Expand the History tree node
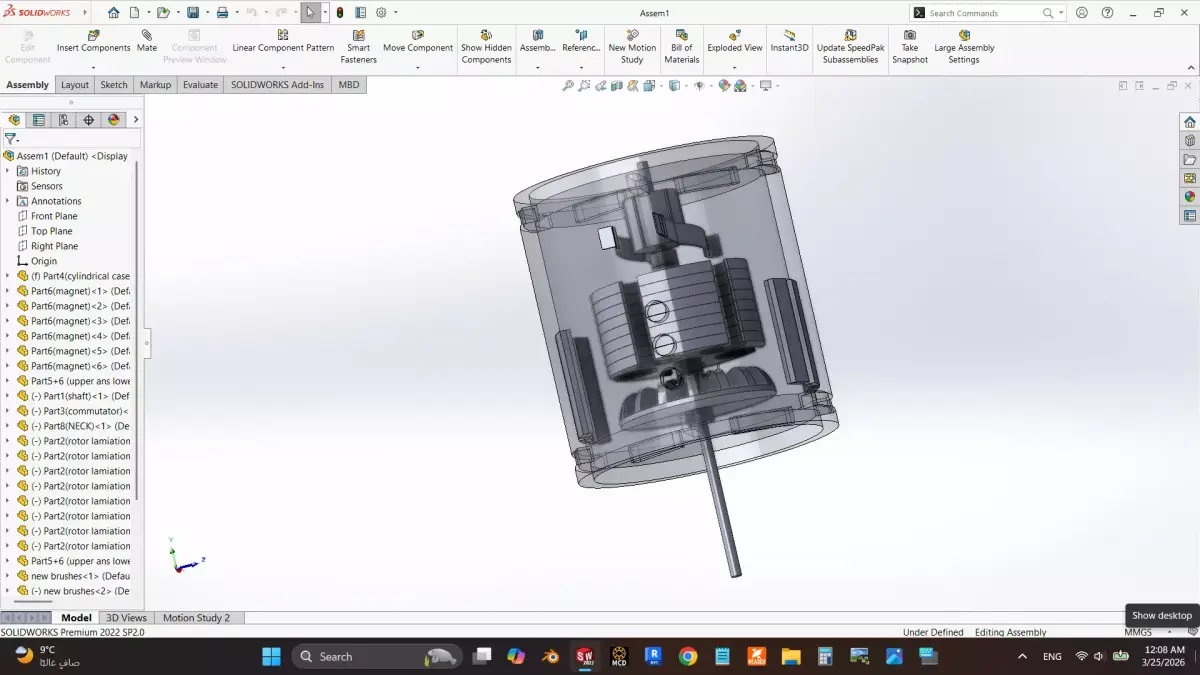Image resolution: width=1200 pixels, height=675 pixels. (7, 171)
